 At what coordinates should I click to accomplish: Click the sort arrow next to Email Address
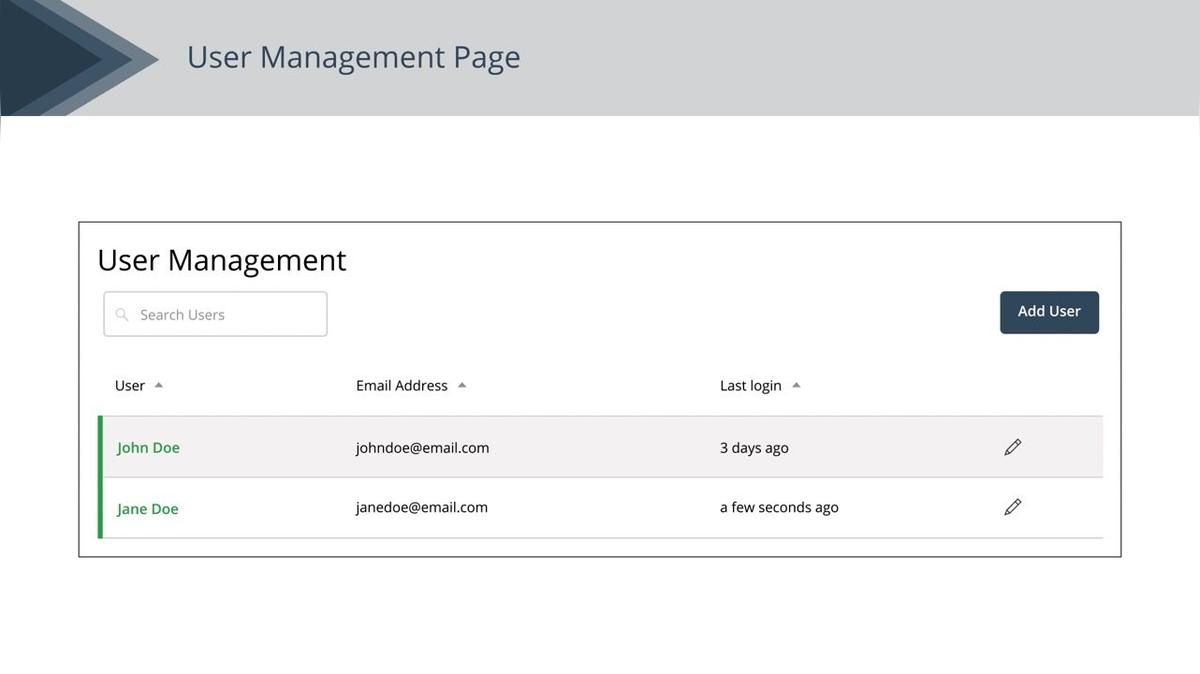pyautogui.click(x=461, y=384)
